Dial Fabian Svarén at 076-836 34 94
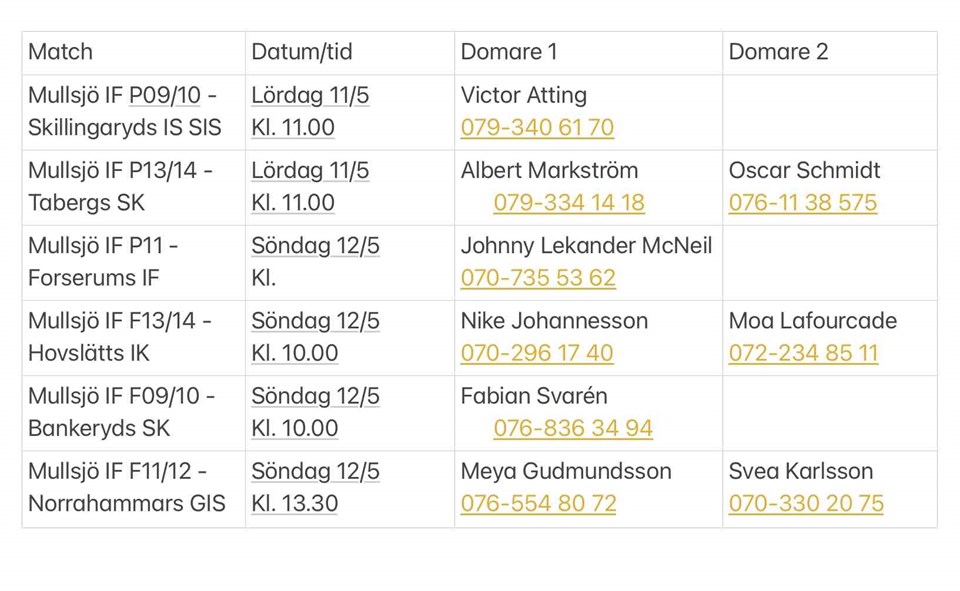 [x=572, y=428]
